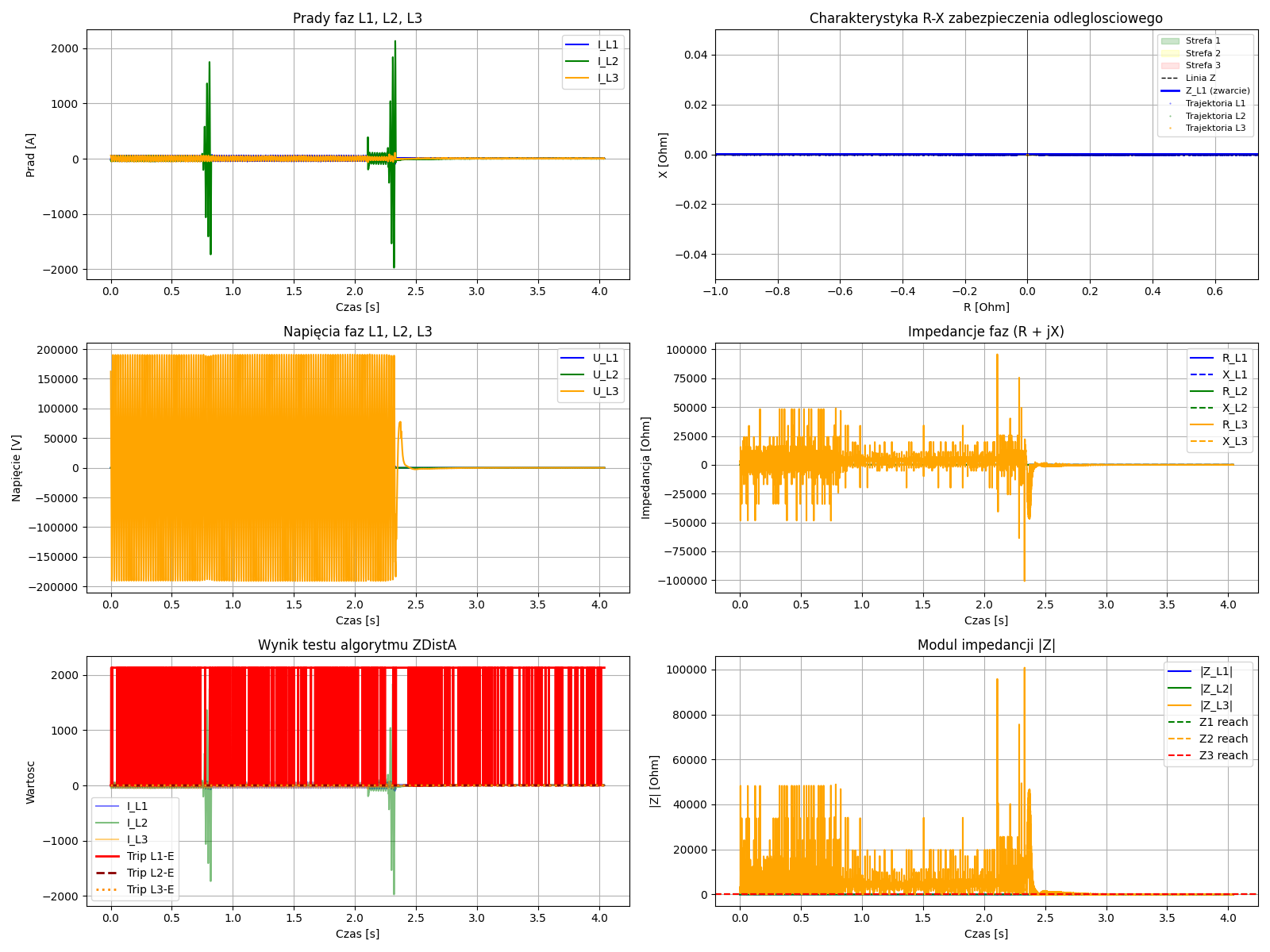Image resolution: width=1270 pixels, height=952 pixels.
Task: Select 'Trajektoria L3' in the R-X legend
Action: tap(1215, 128)
